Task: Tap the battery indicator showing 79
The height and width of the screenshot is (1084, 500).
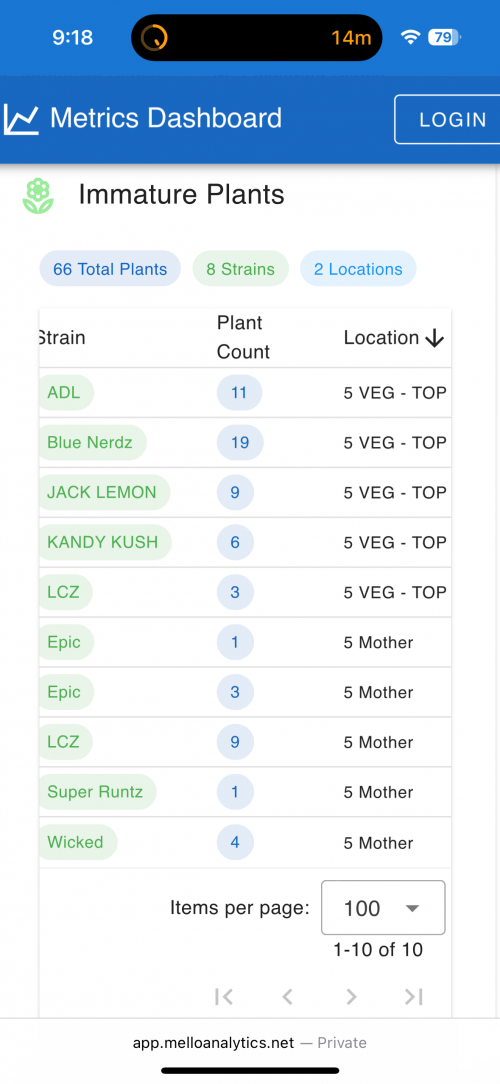Action: point(444,37)
